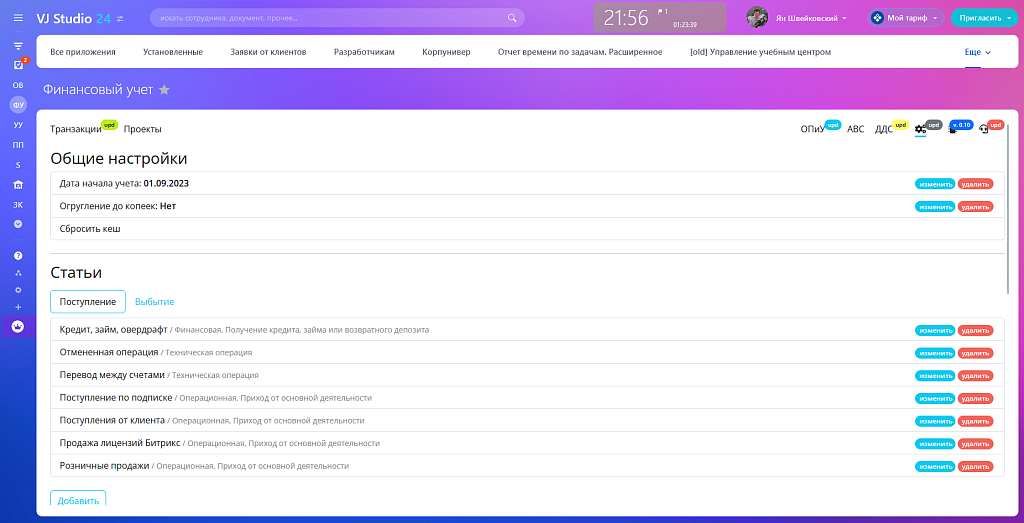This screenshot has width=1024, height=523.
Task: Click the headset support icon
Action: 984,130
